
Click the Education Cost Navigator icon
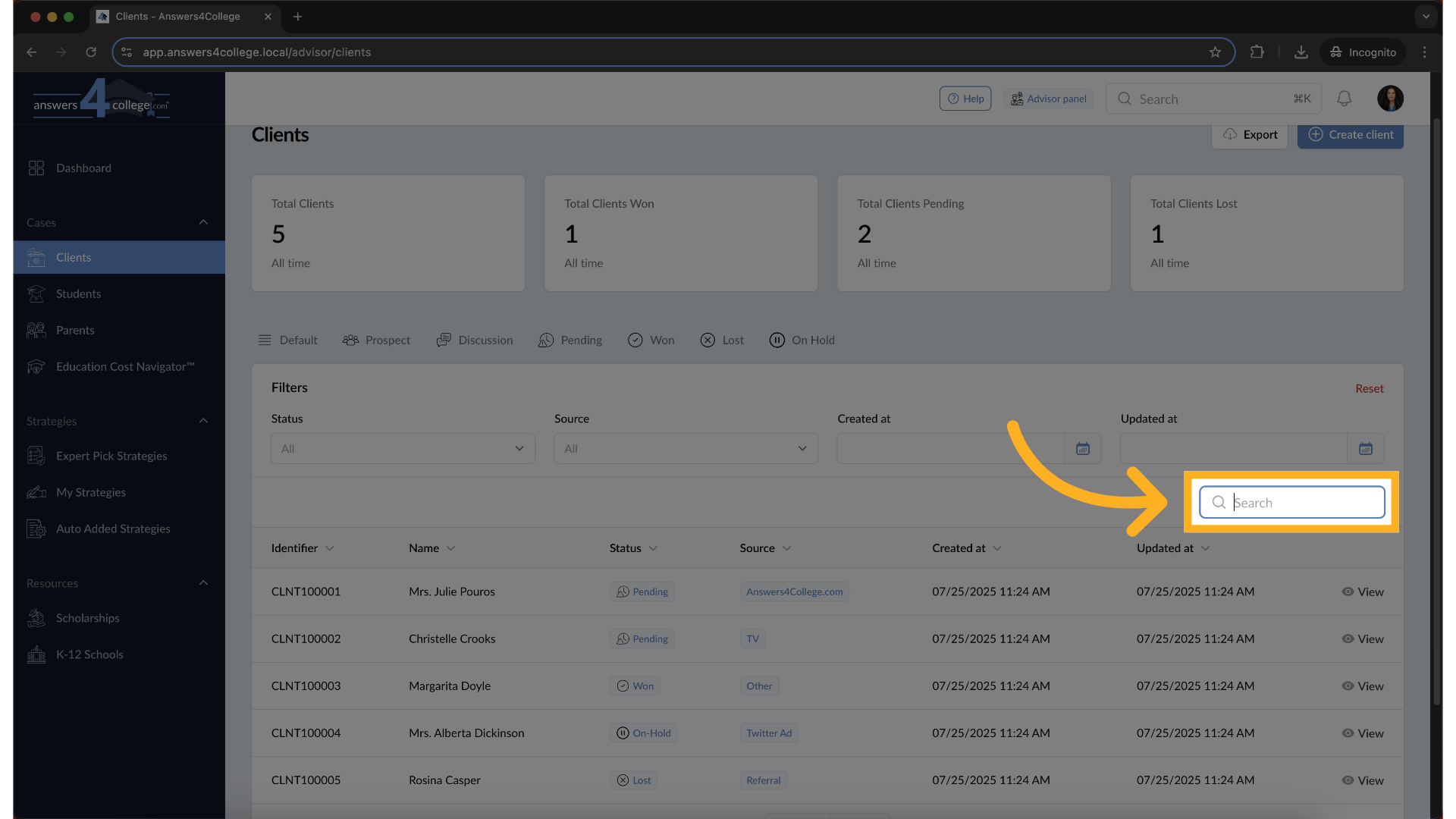(36, 366)
